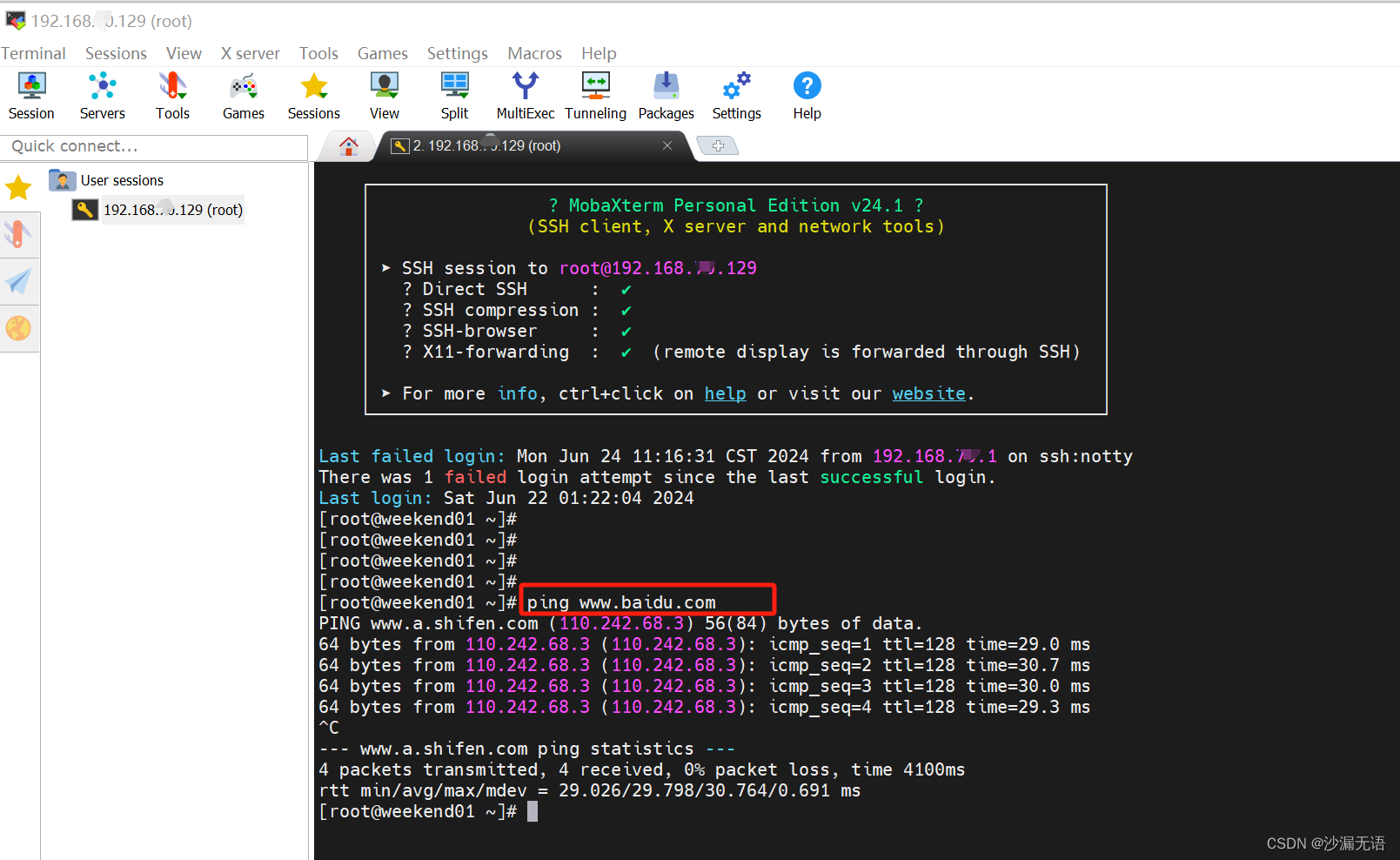
Task: Click the ping statistics header line
Action: click(x=527, y=749)
